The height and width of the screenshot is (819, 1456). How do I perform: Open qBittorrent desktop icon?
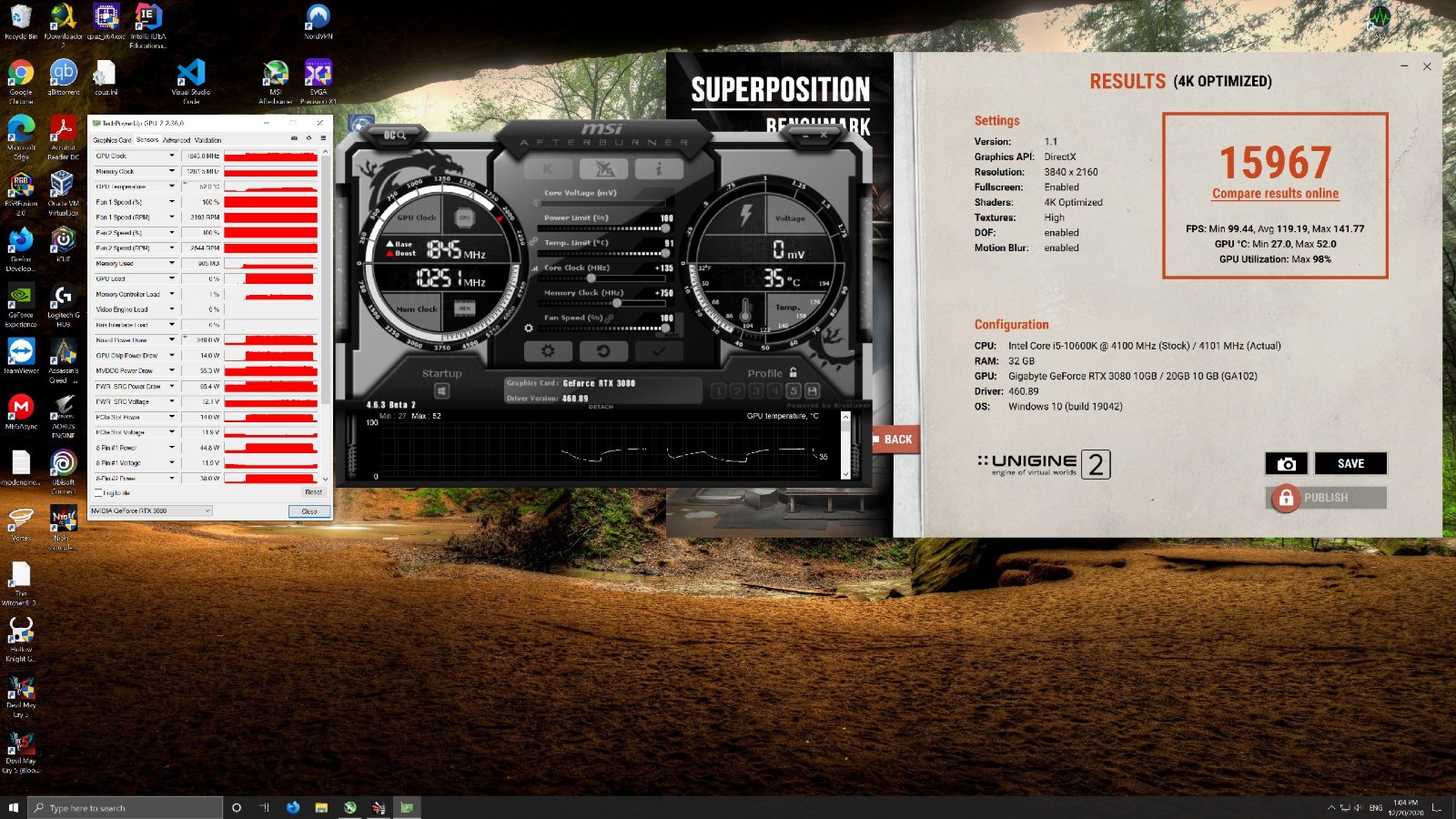coord(63,76)
